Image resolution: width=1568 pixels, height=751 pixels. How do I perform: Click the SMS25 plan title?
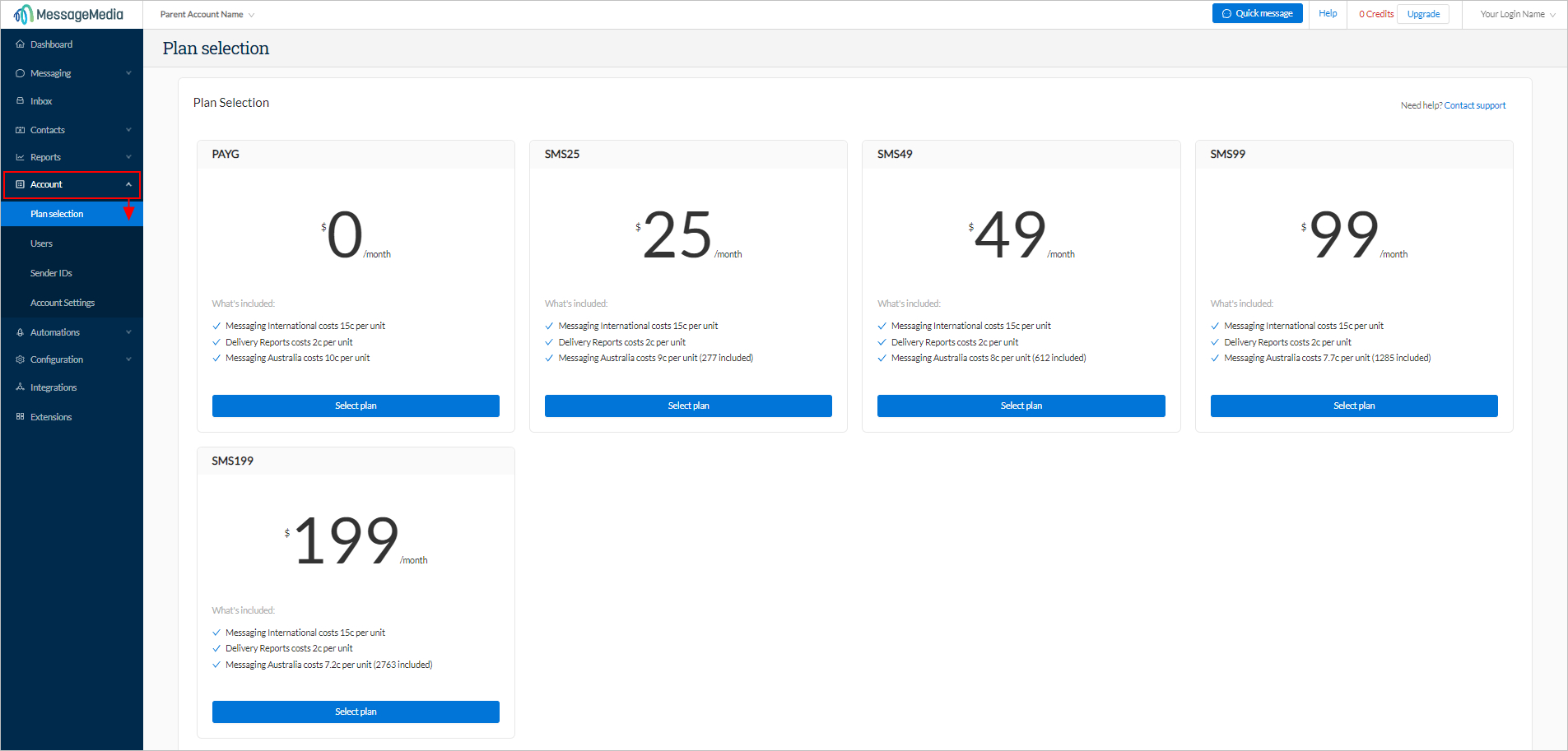click(562, 154)
